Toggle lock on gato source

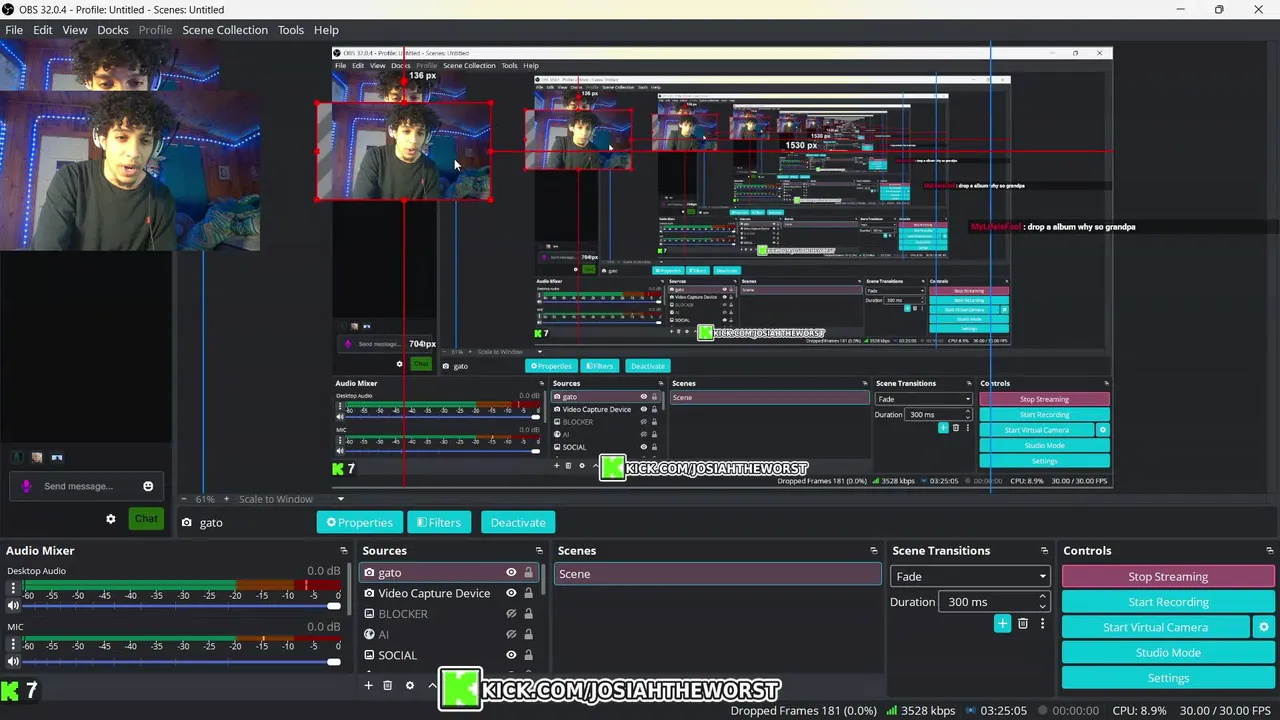(x=528, y=573)
